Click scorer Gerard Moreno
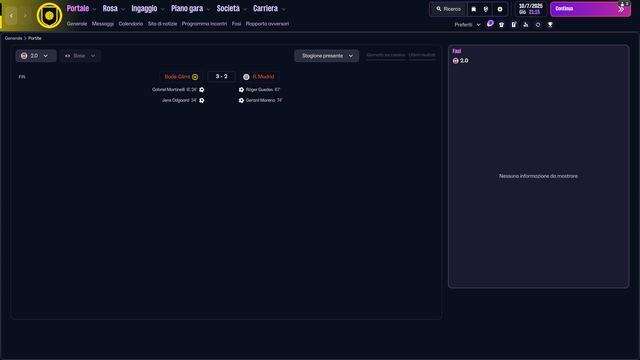 coord(260,100)
